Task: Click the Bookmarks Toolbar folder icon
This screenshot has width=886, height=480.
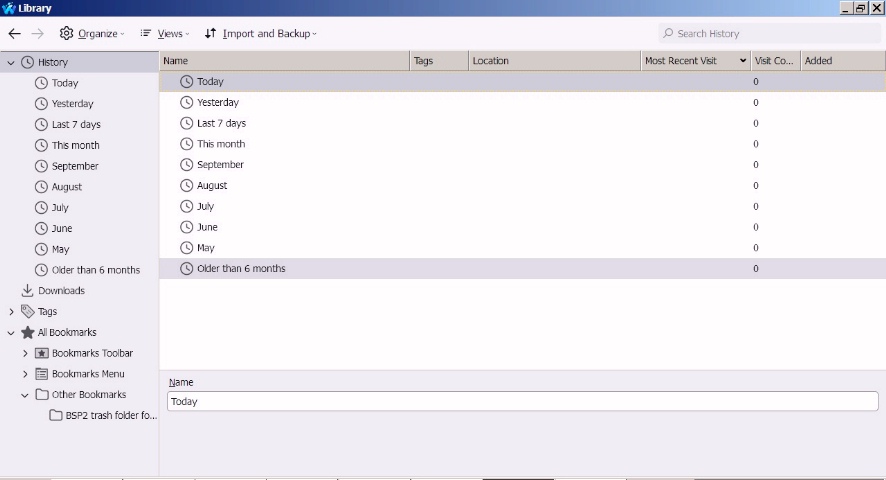Action: [41, 353]
